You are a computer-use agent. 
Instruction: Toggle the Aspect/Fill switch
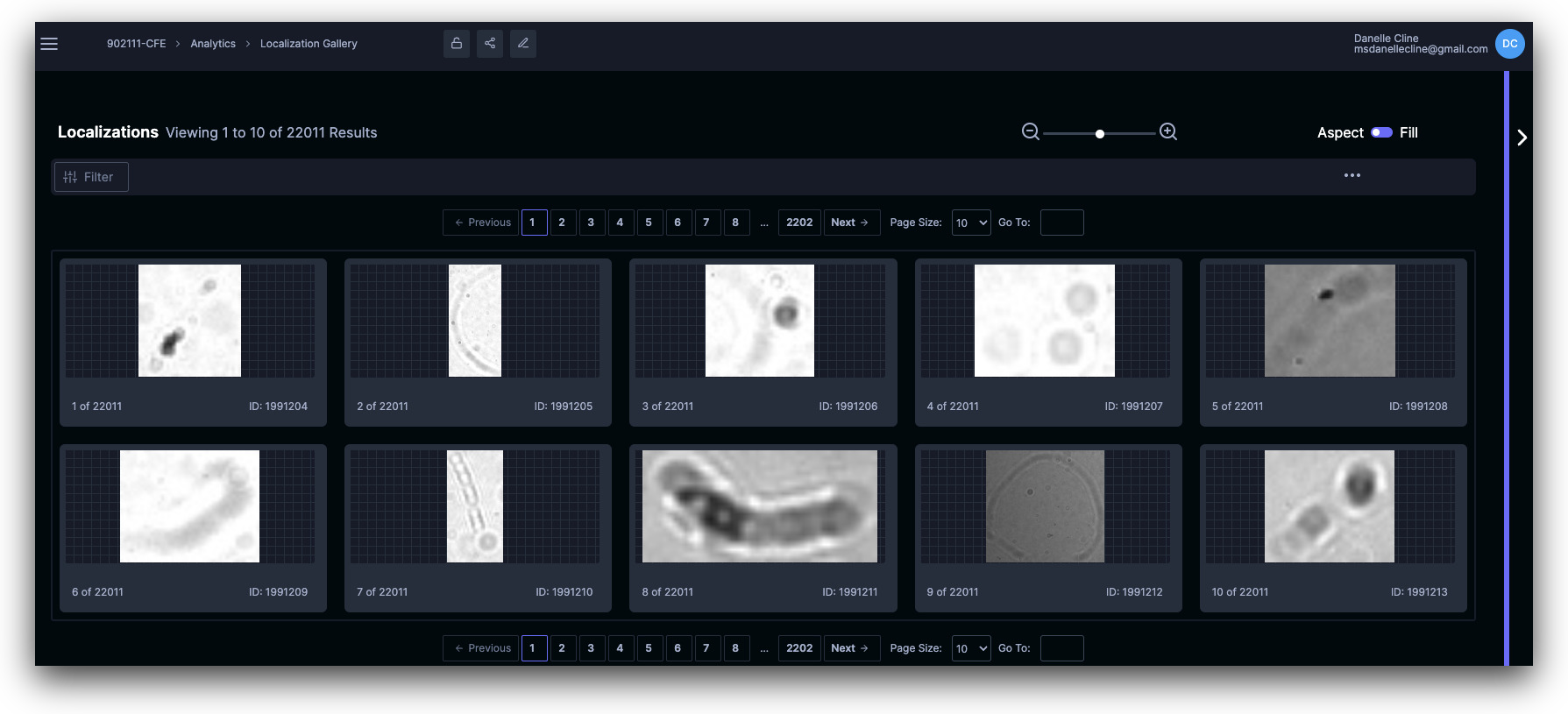point(1381,132)
